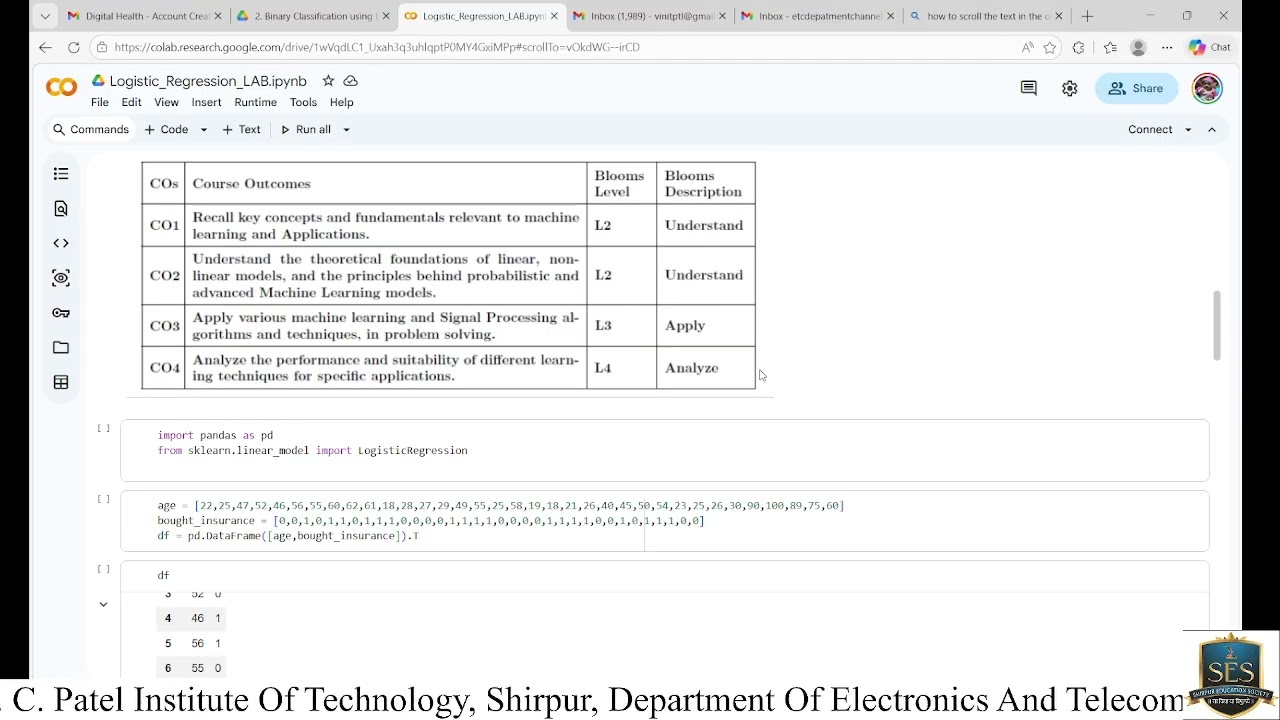This screenshot has width=1280, height=720.
Task: Expand the Run all options dropdown
Action: pyautogui.click(x=346, y=129)
